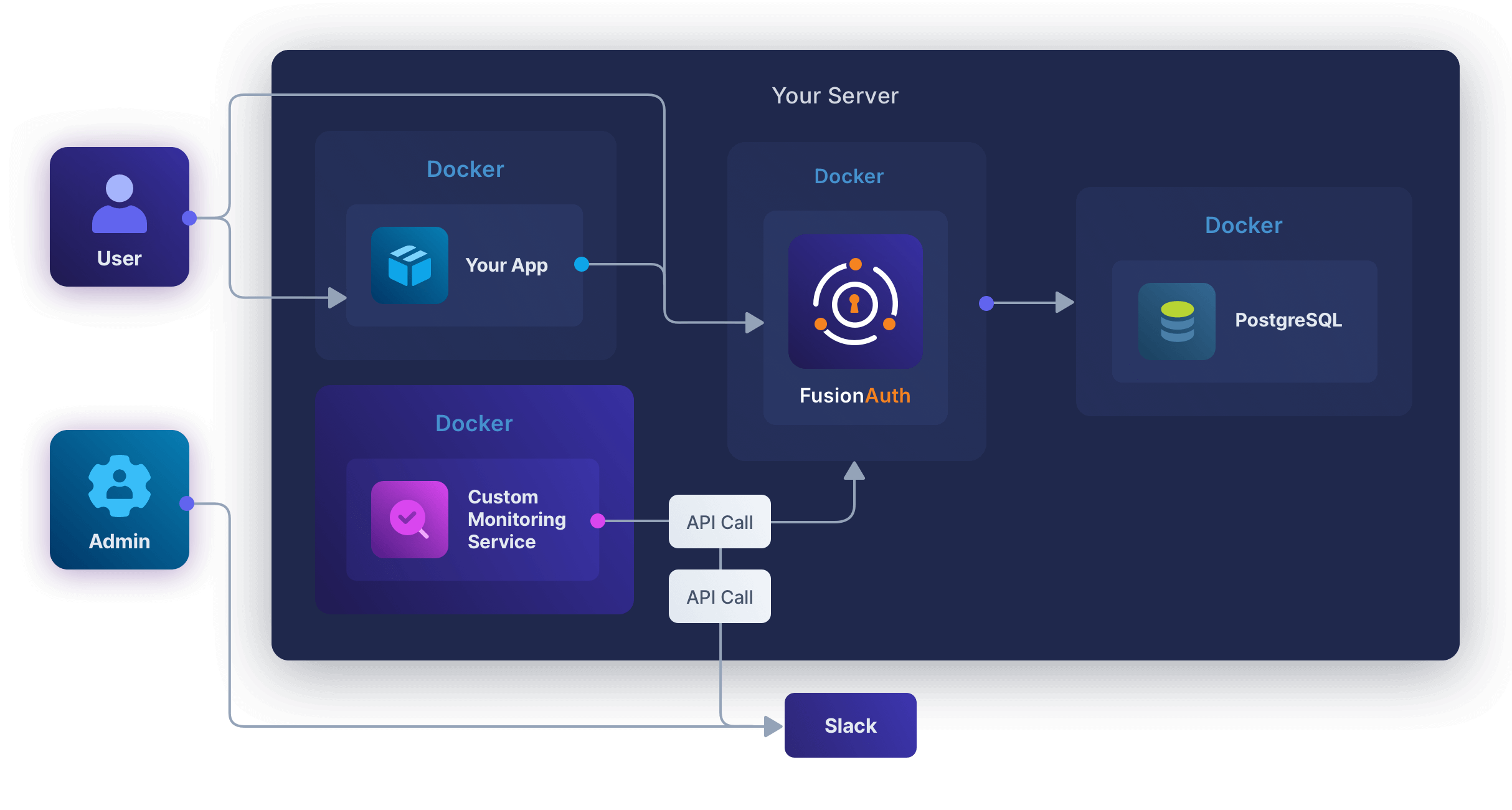This screenshot has height=810, width=1512.
Task: Click the Docker label above FusionAuth
Action: 849,176
